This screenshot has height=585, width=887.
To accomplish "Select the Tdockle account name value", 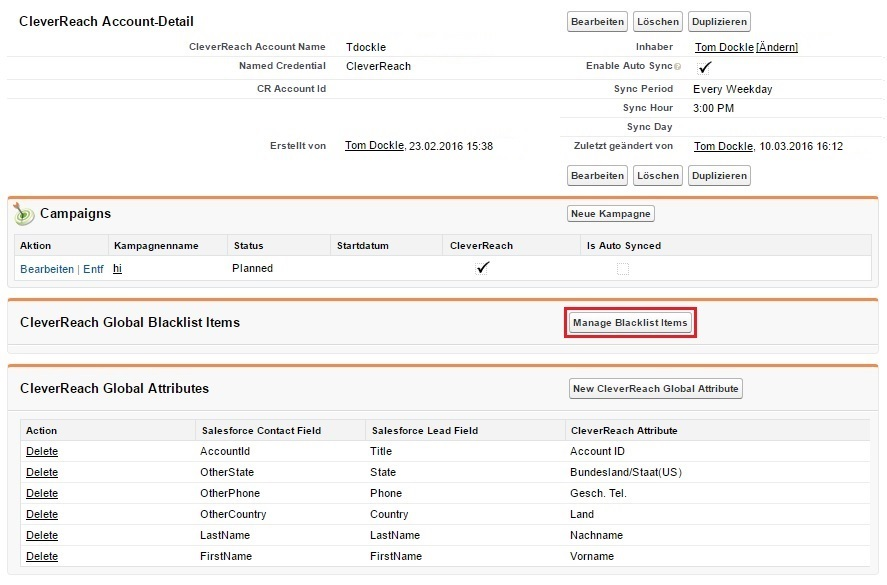I will pos(366,47).
